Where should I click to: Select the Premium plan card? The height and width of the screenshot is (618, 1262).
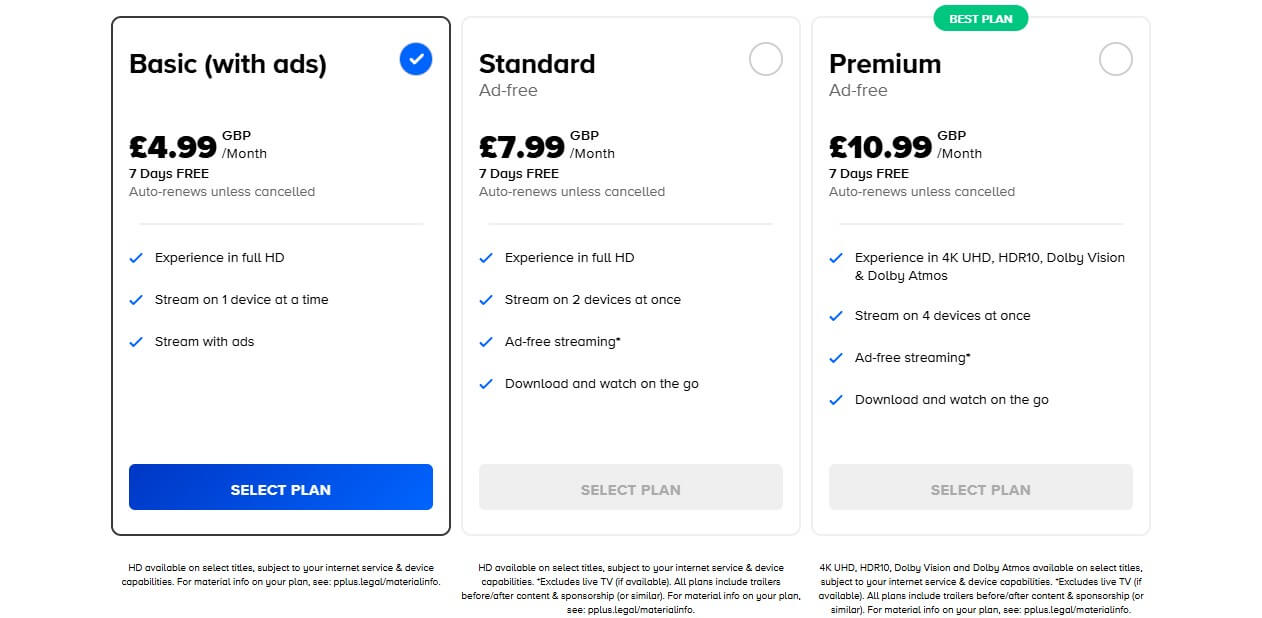click(x=980, y=270)
